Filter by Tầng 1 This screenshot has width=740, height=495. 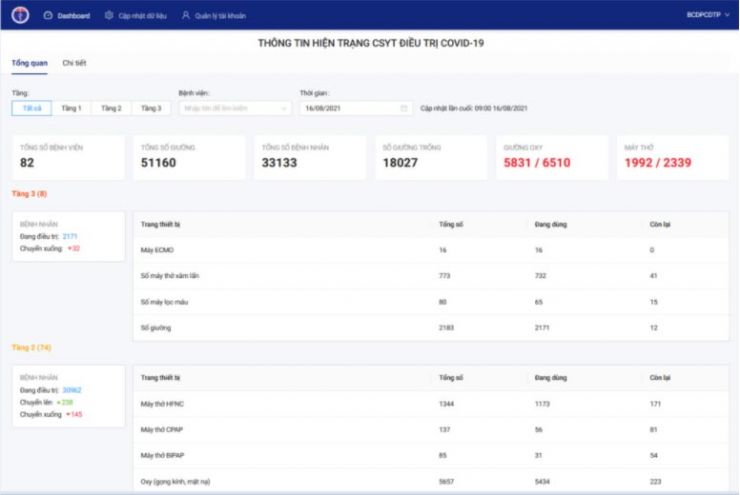pos(71,108)
